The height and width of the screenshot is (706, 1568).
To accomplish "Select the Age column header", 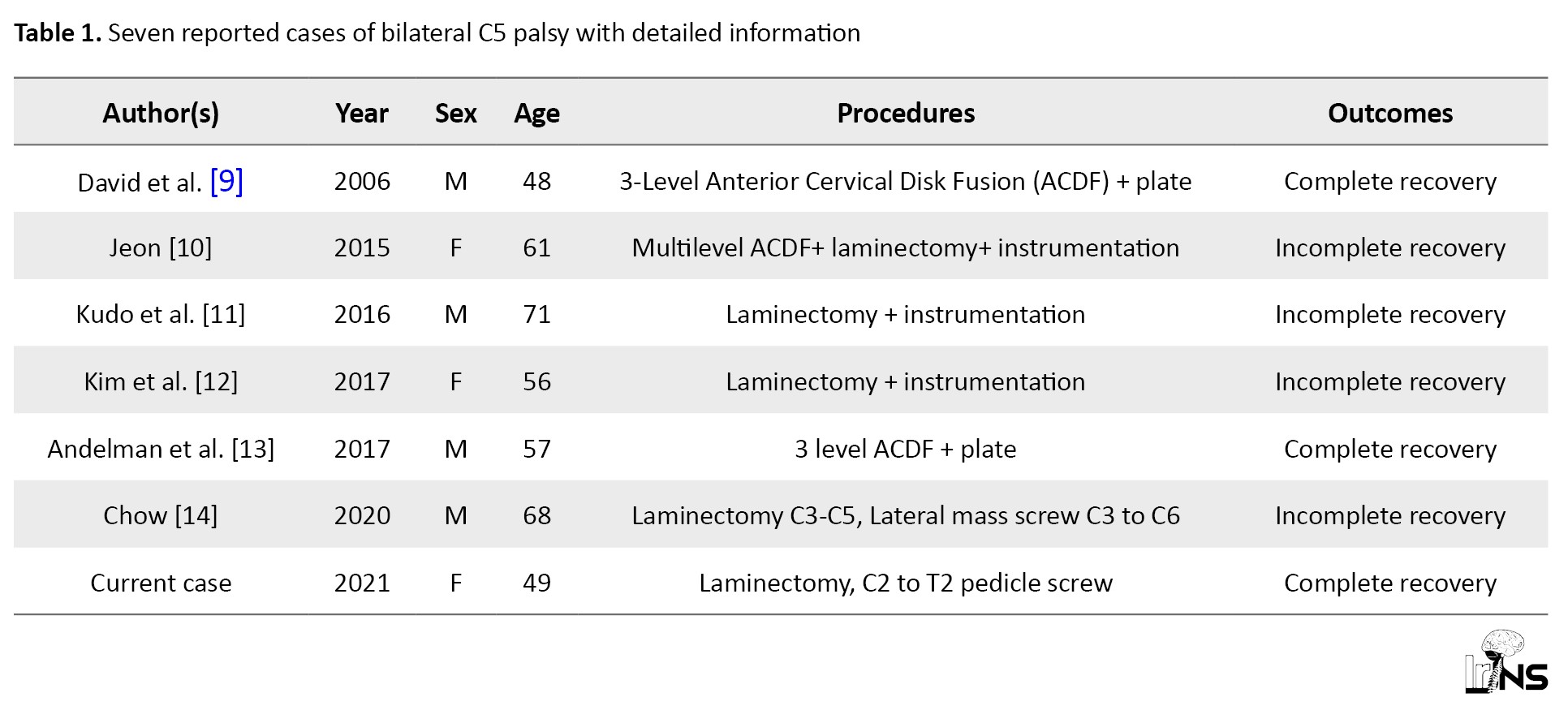I will click(536, 114).
